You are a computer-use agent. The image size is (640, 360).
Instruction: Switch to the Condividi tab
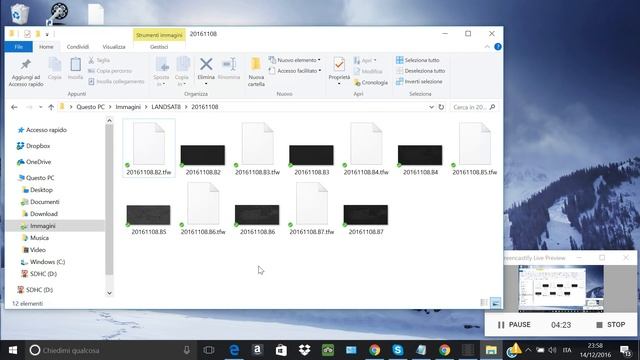tap(78, 47)
